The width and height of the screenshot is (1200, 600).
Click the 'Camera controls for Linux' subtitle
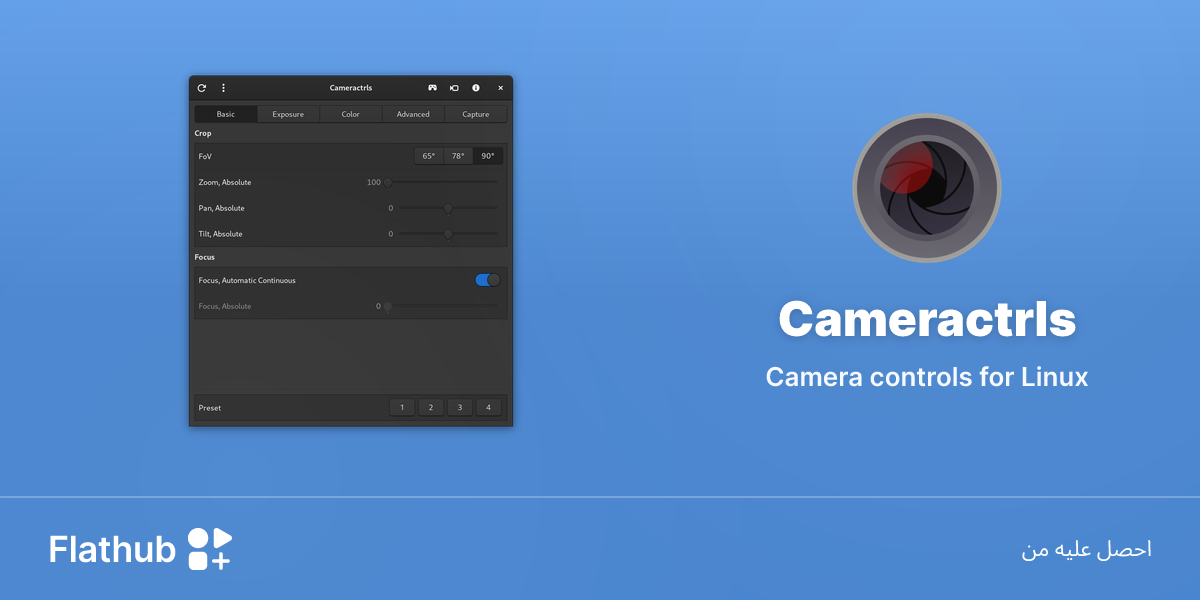(x=927, y=377)
